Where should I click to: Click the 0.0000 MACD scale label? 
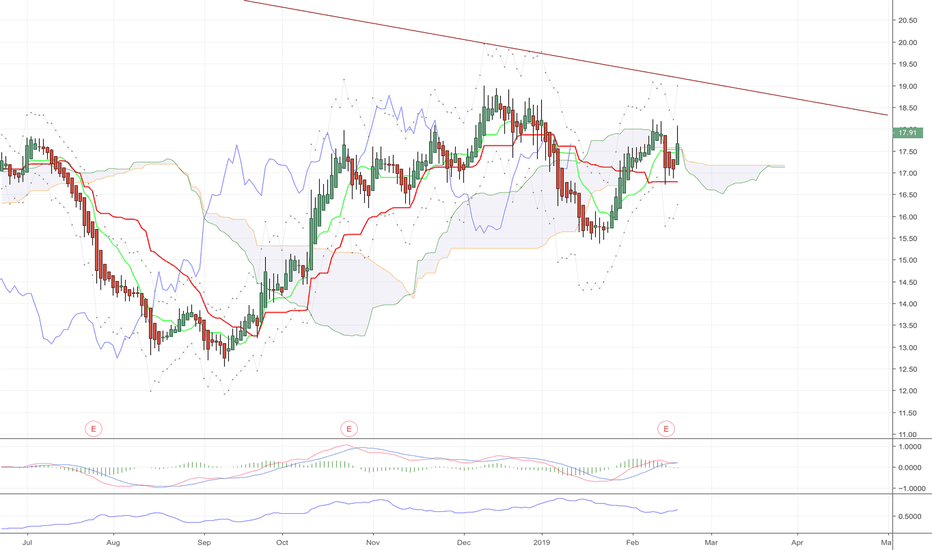(x=909, y=467)
